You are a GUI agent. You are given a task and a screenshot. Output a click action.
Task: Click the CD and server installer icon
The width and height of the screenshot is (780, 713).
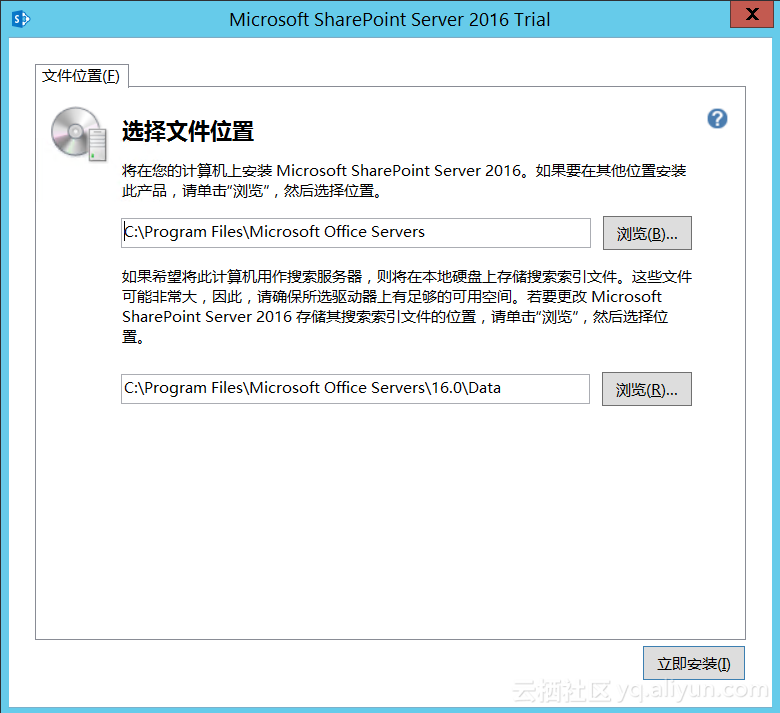pyautogui.click(x=79, y=134)
